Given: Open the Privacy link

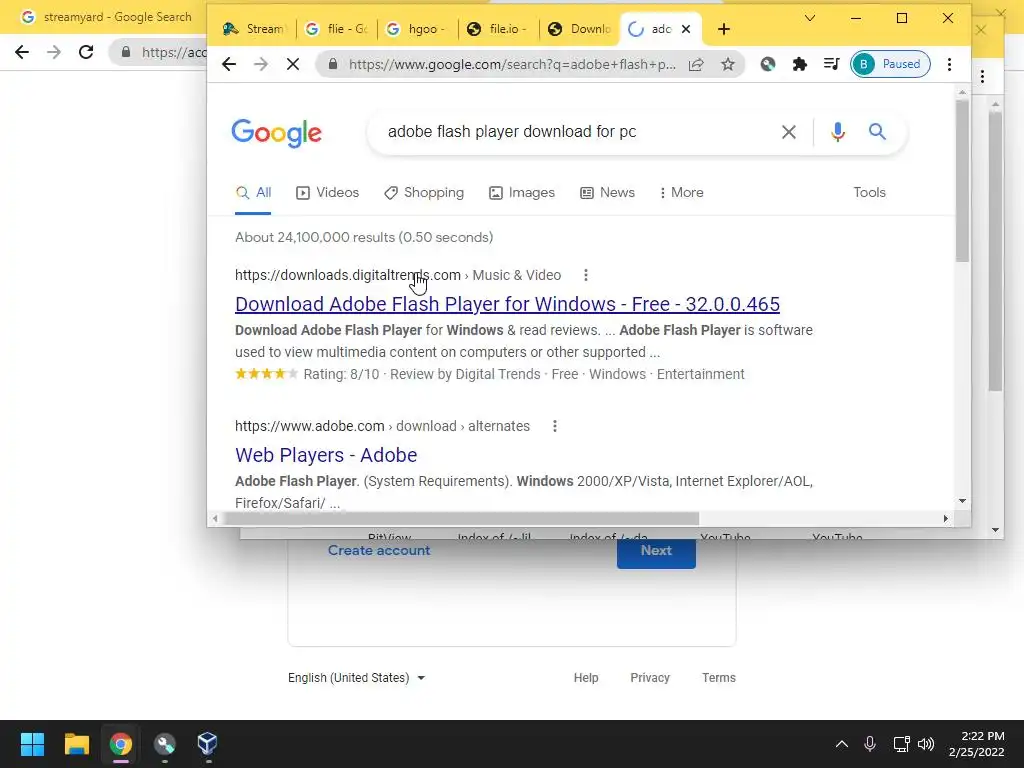Looking at the screenshot, I should point(650,678).
